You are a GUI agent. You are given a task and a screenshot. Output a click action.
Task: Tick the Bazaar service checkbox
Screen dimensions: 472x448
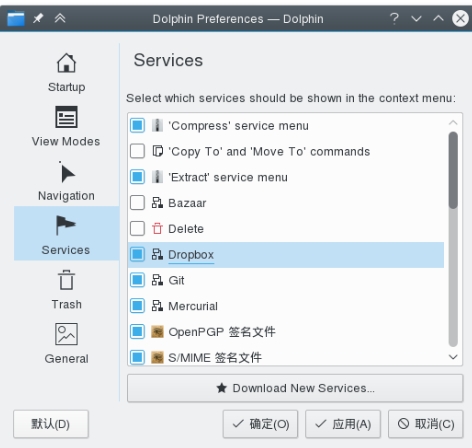(137, 203)
